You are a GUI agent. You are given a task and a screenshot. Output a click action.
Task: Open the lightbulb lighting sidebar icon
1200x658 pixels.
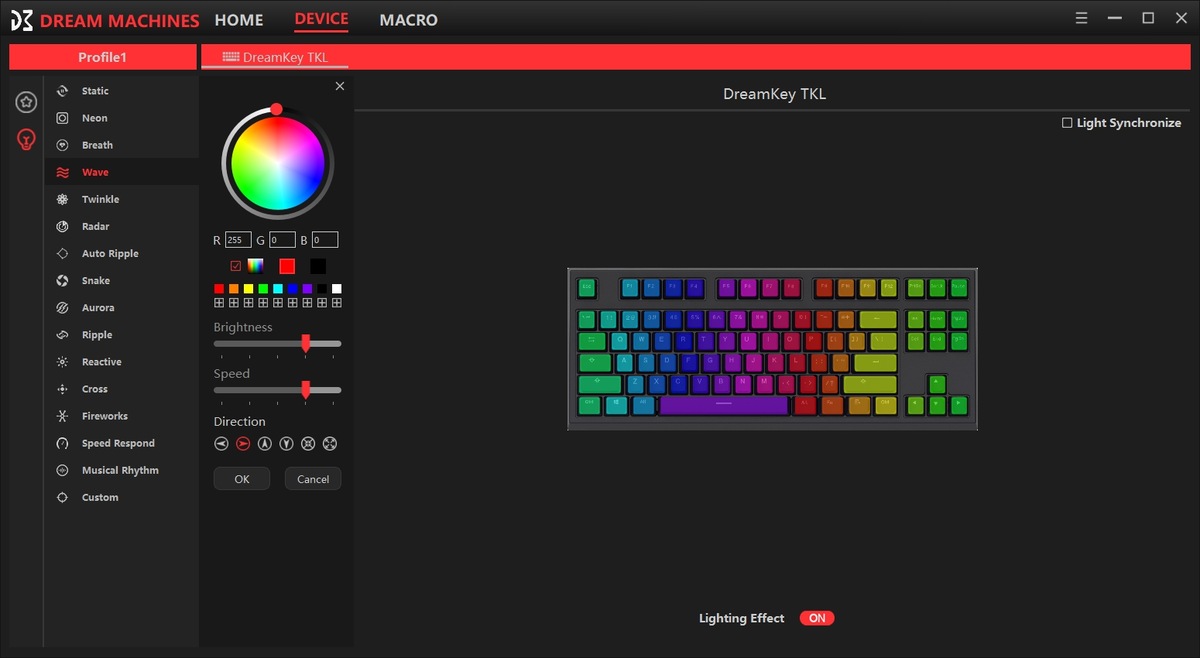26,139
